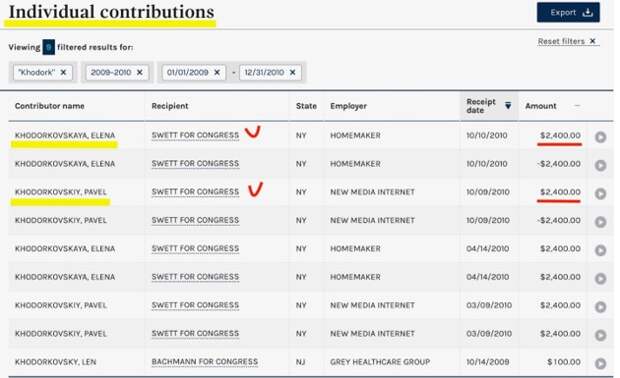Clear the 01/01/2009 start date filter
The image size is (620, 378).
coord(217,72)
